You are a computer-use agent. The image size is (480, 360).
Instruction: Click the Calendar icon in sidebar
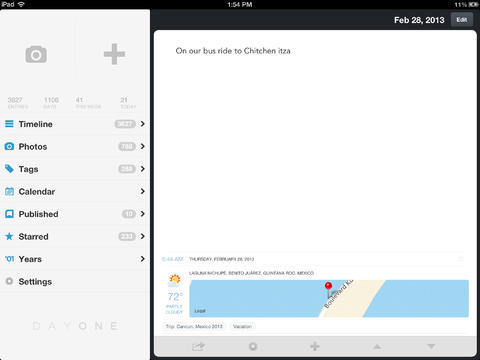(x=9, y=191)
